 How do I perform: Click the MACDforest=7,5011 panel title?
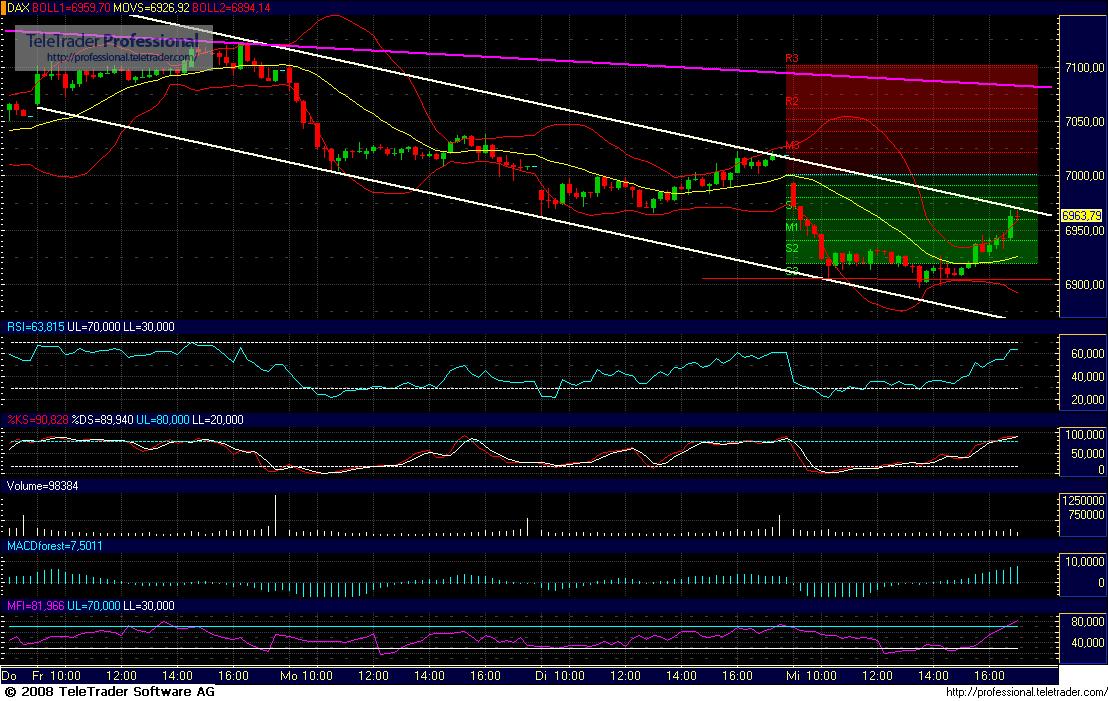point(54,546)
